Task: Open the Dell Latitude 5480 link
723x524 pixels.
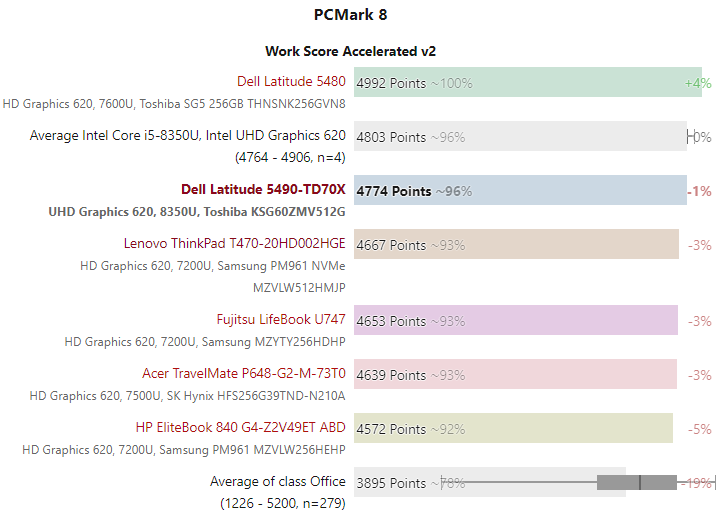Action: coord(291,82)
